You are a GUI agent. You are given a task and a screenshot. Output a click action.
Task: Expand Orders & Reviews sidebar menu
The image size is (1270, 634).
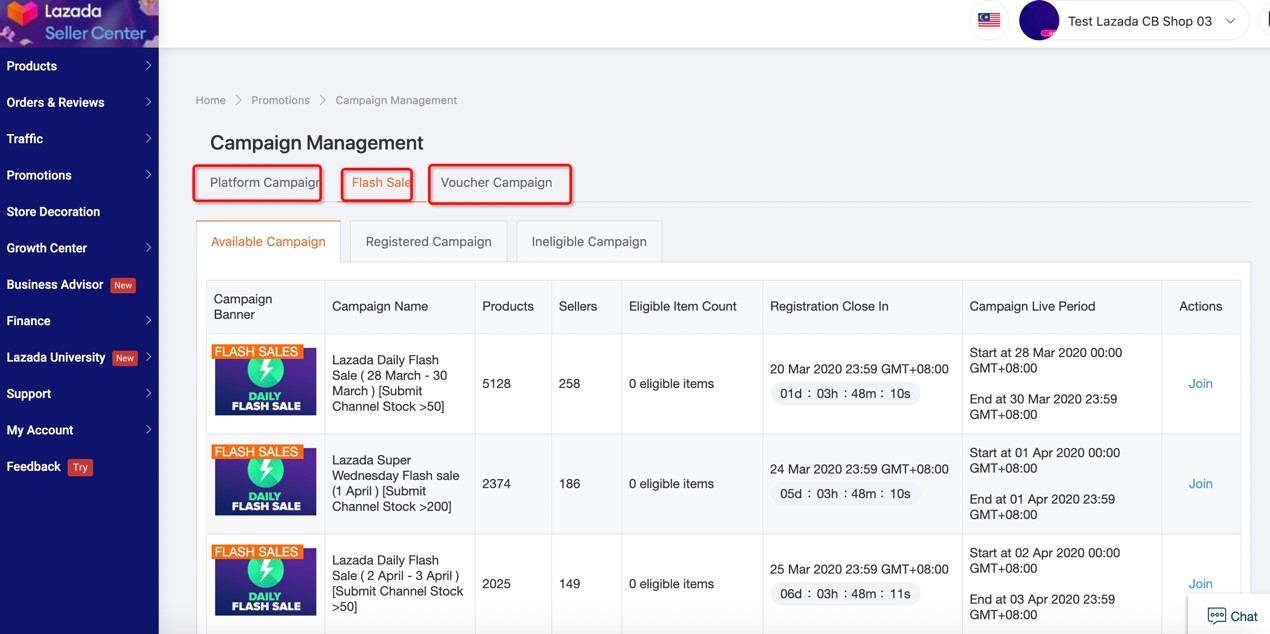(79, 102)
